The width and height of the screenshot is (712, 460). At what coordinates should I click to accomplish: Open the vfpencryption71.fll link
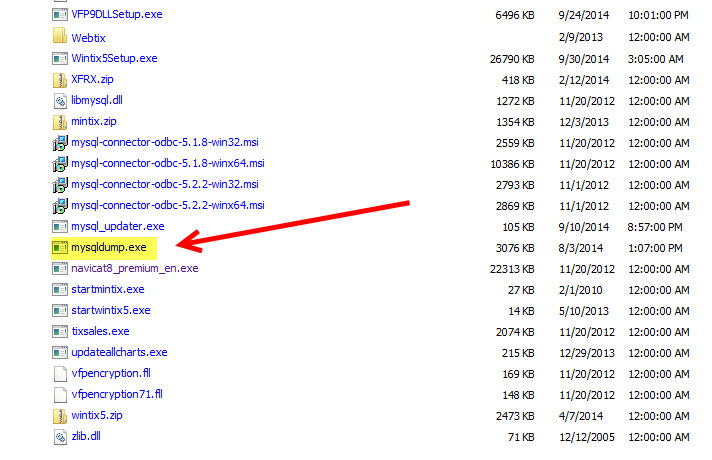point(117,394)
